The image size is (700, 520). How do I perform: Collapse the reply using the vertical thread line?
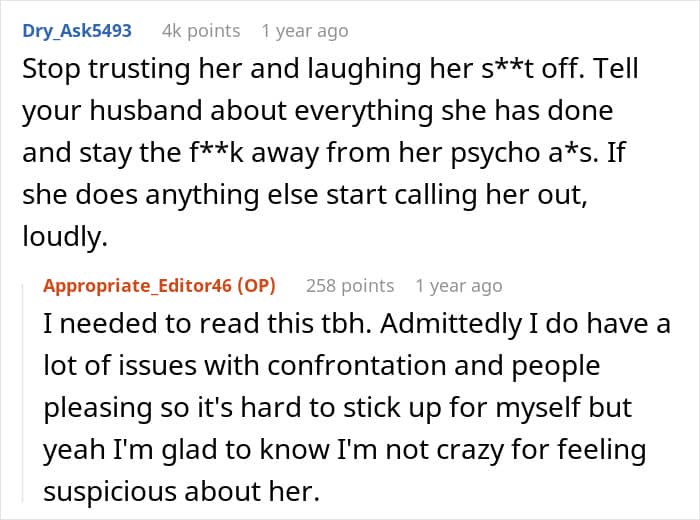point(23,392)
